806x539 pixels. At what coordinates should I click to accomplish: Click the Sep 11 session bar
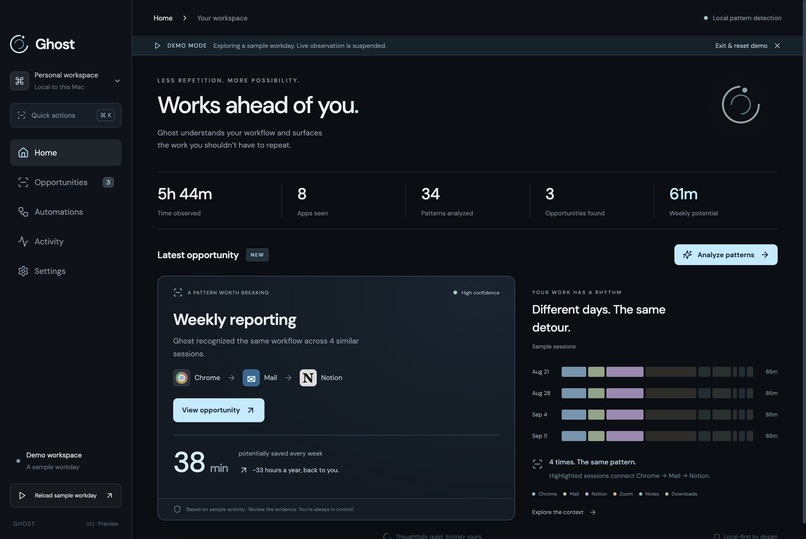coord(657,436)
